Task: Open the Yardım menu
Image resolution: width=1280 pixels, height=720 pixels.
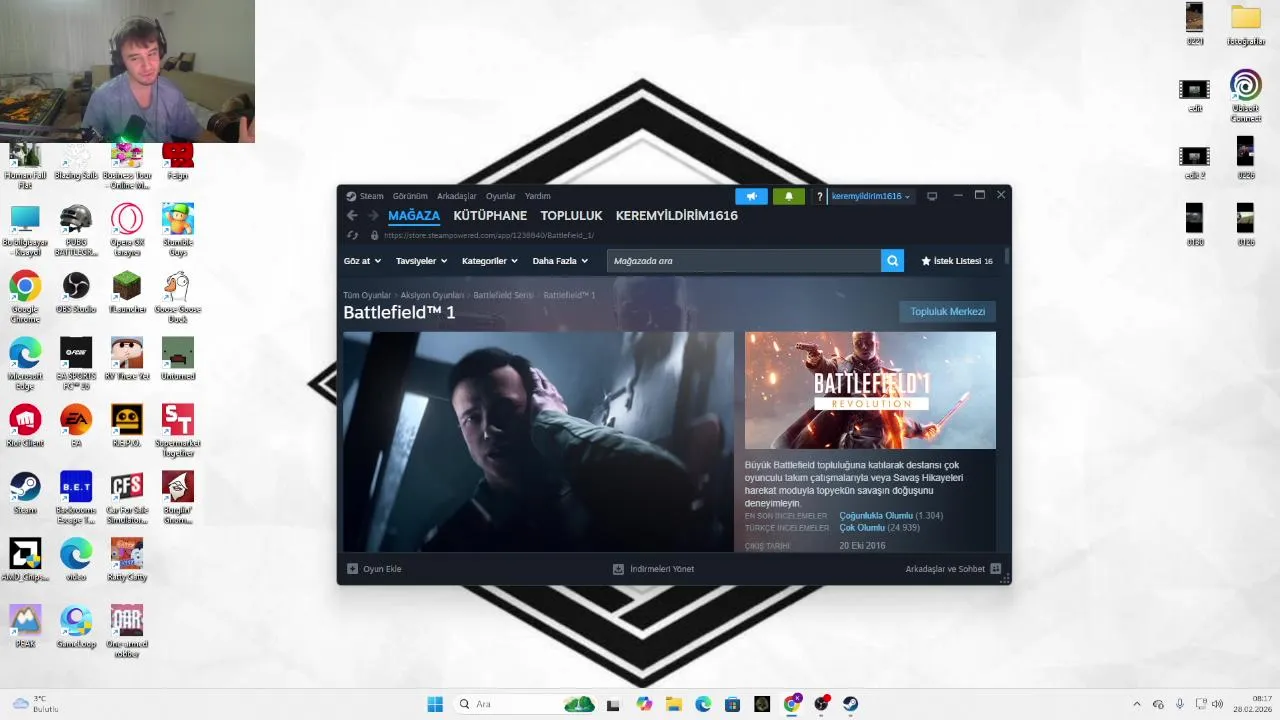Action: (538, 196)
